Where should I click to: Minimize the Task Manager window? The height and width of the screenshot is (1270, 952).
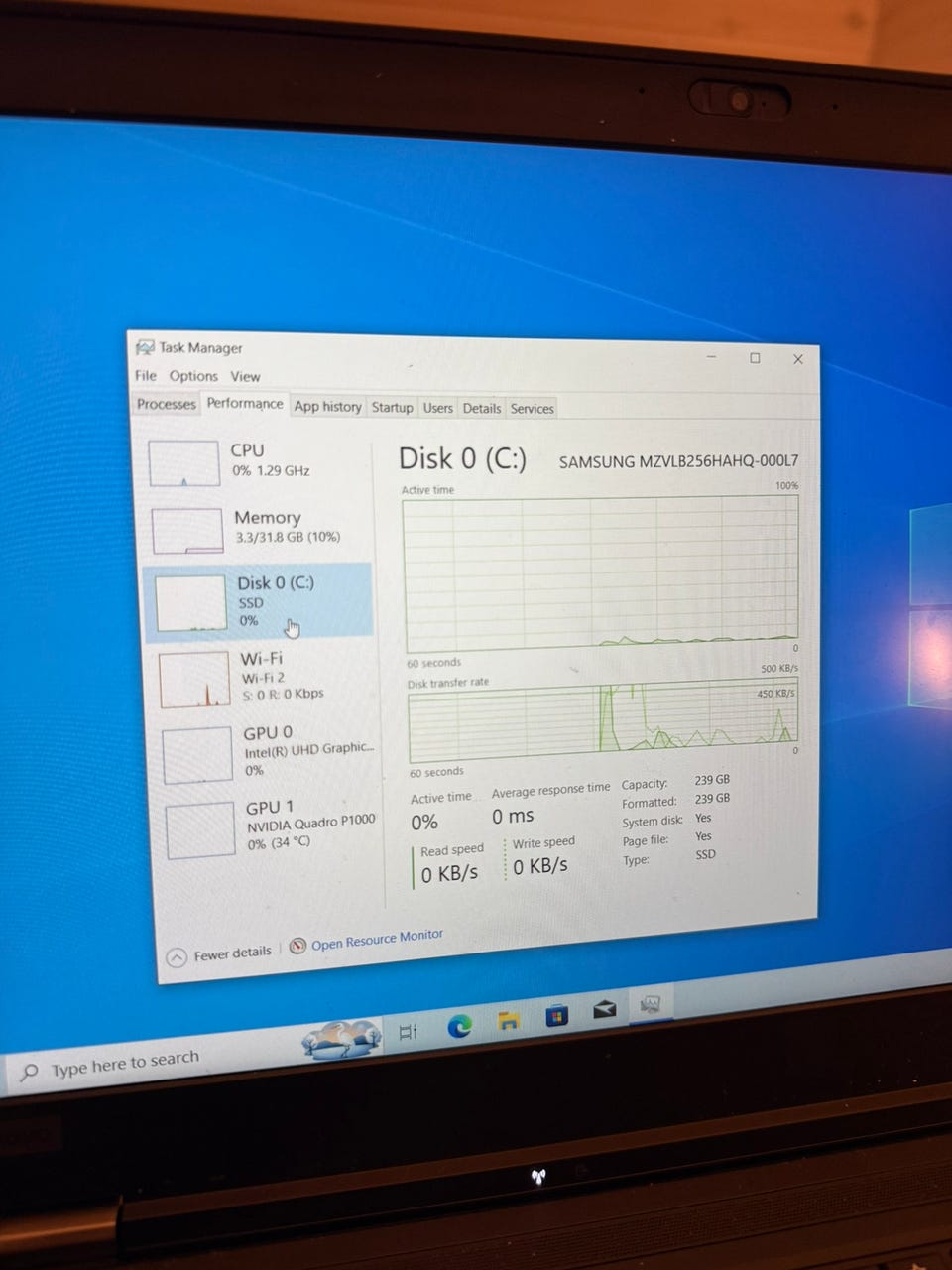(712, 356)
